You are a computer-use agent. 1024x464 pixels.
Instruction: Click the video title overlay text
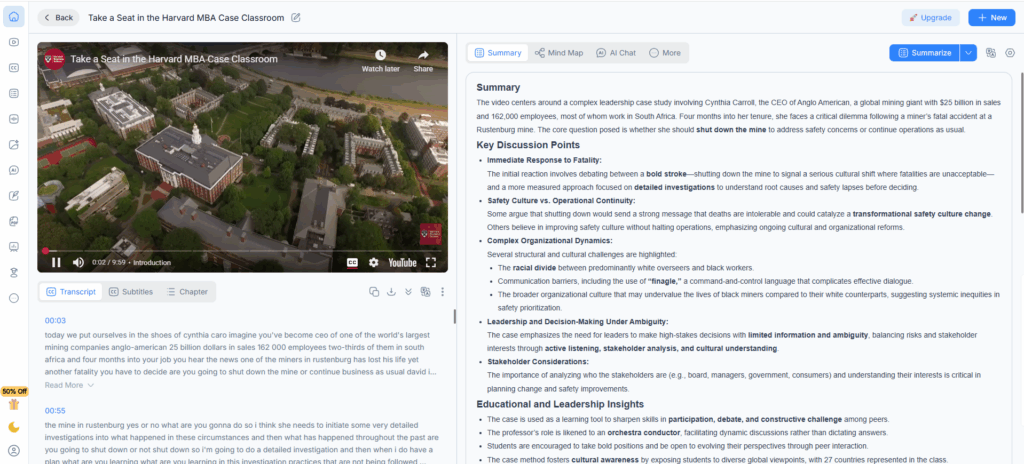[174, 59]
